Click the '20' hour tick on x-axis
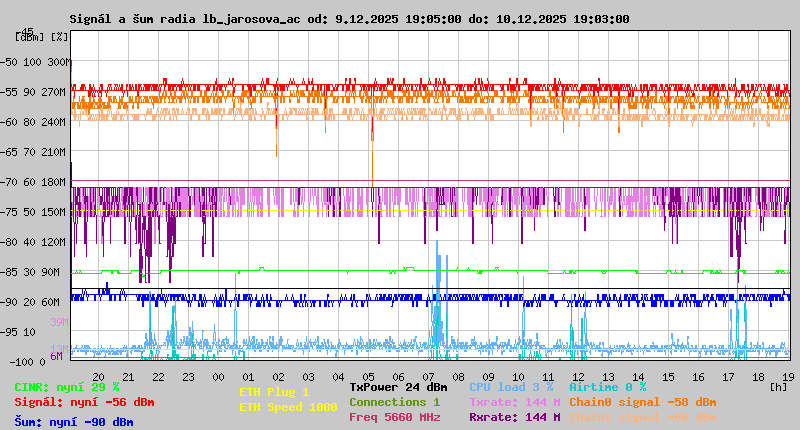 [x=98, y=377]
